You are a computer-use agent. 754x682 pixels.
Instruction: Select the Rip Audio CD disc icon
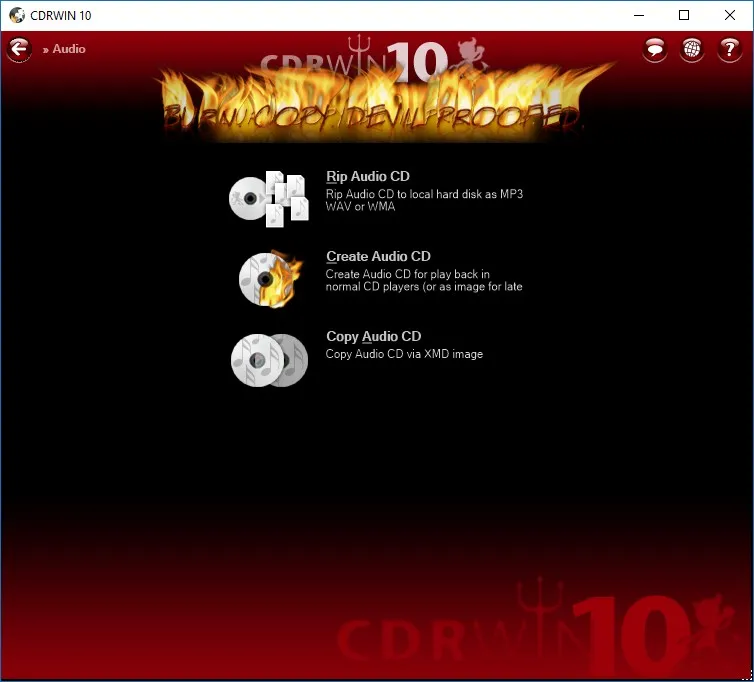269,199
